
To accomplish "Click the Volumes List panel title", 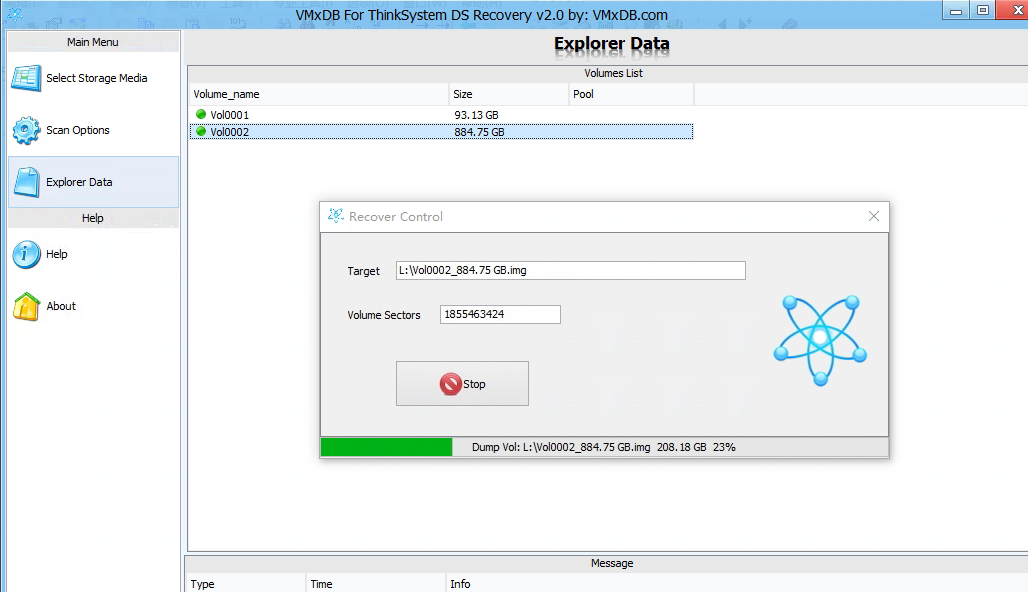I will click(614, 73).
